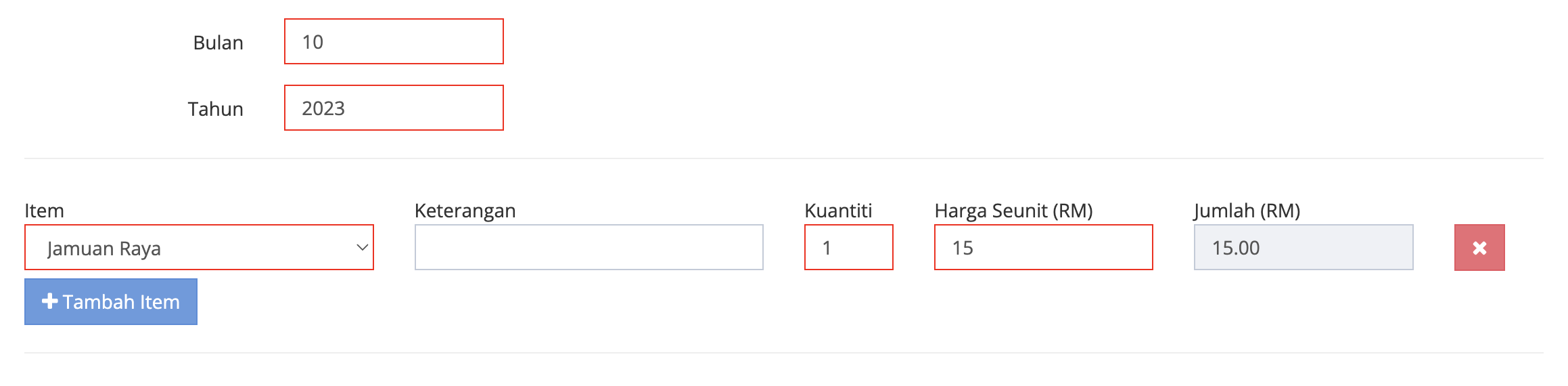Click the Tahun label text

[x=215, y=109]
